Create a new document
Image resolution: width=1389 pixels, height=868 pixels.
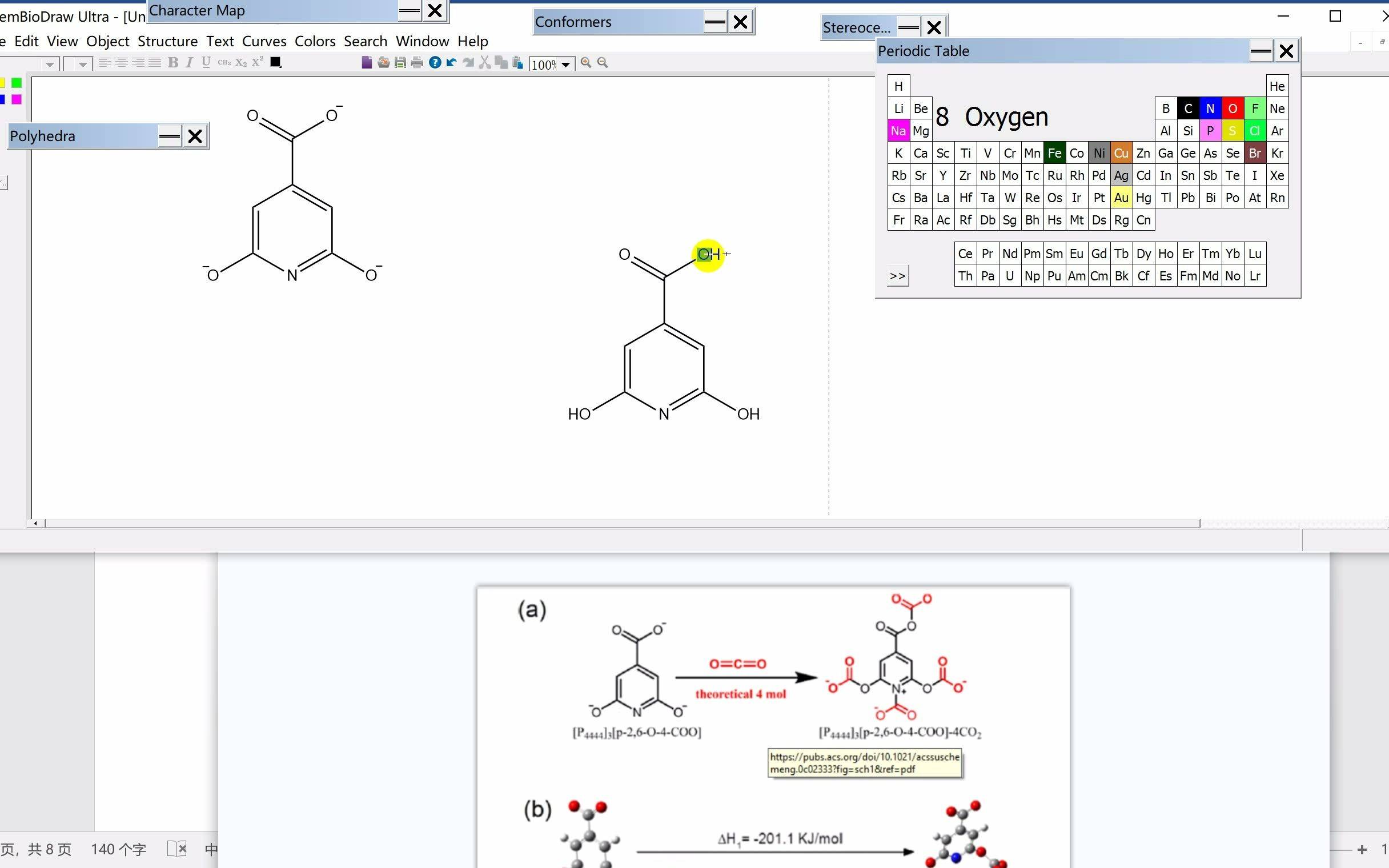click(x=367, y=63)
